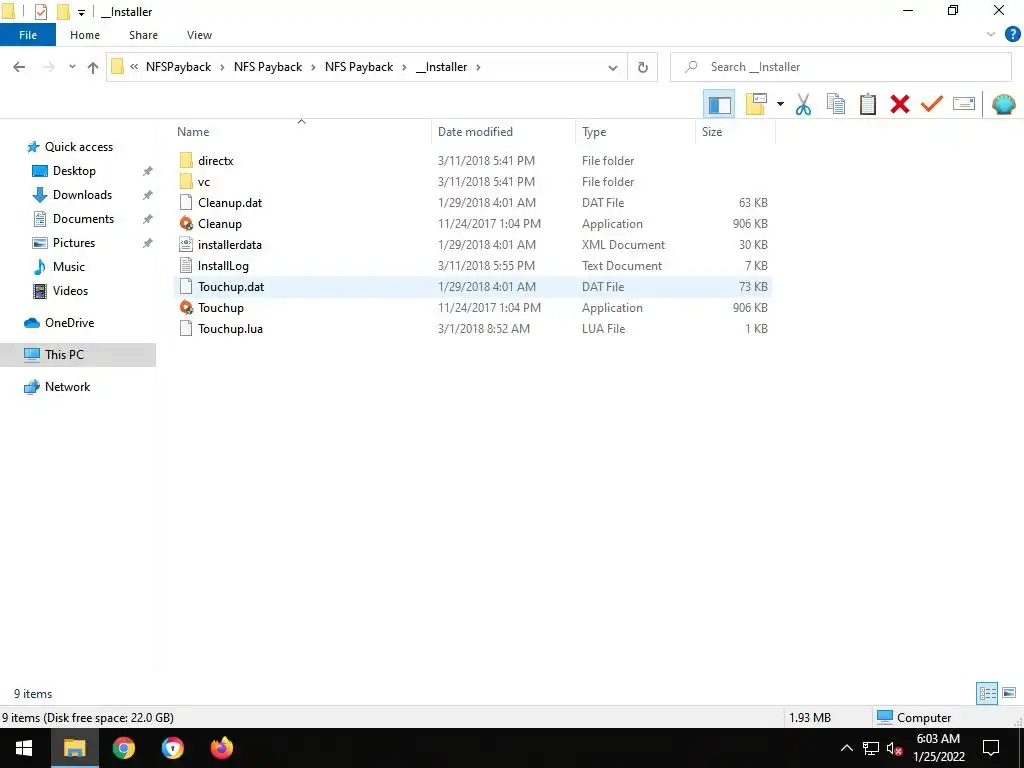Viewport: 1024px width, 768px height.
Task: Refresh the current folder view
Action: pyautogui.click(x=643, y=67)
